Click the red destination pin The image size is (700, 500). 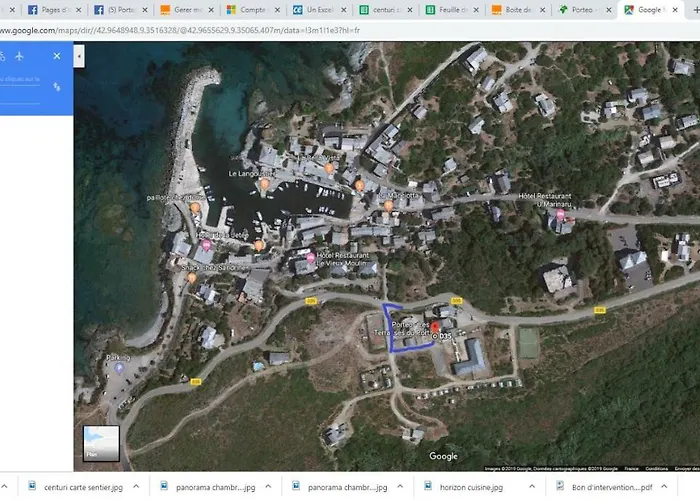(435, 330)
